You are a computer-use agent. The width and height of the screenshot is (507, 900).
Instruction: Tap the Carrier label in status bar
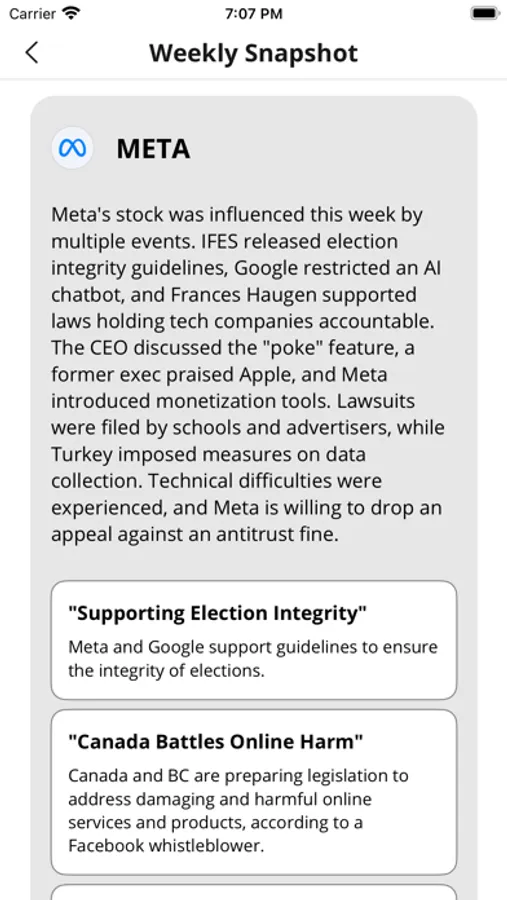tap(33, 13)
